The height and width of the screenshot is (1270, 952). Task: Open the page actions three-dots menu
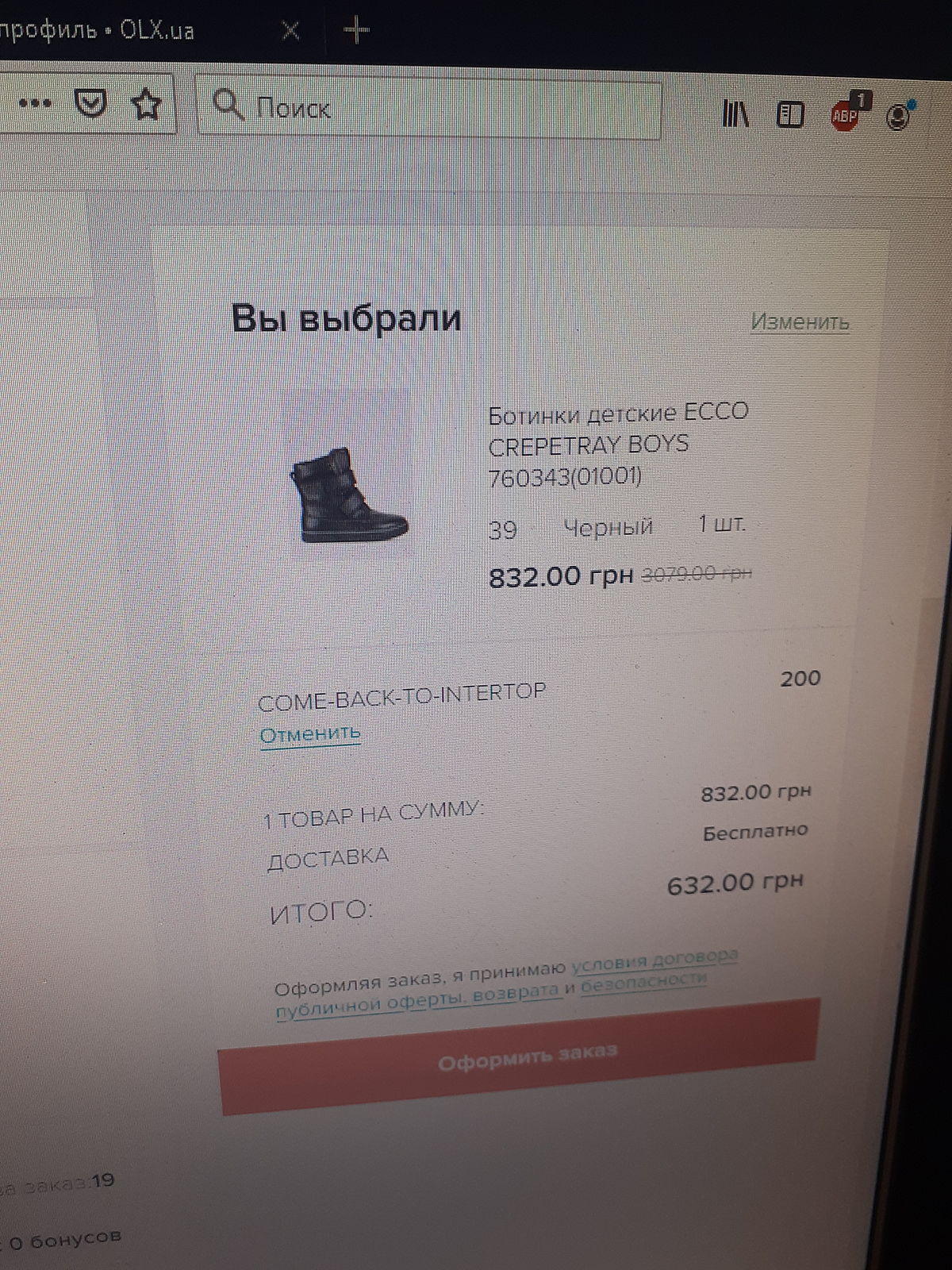coord(35,103)
